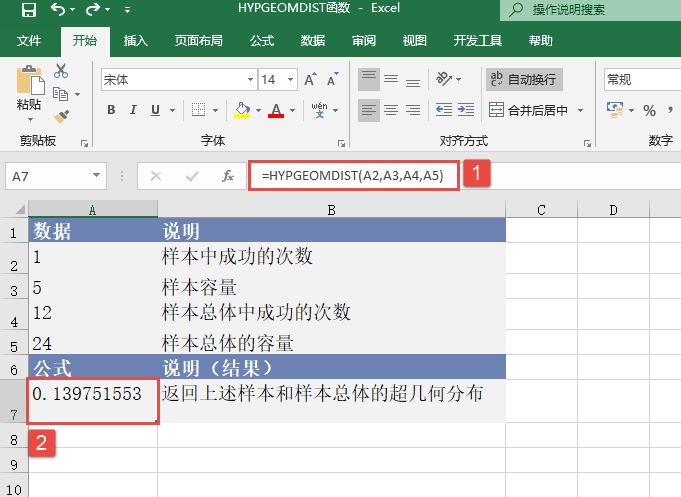Open 合并后居中 dropdown arrow
Image resolution: width=681 pixels, height=497 pixels.
coord(580,110)
